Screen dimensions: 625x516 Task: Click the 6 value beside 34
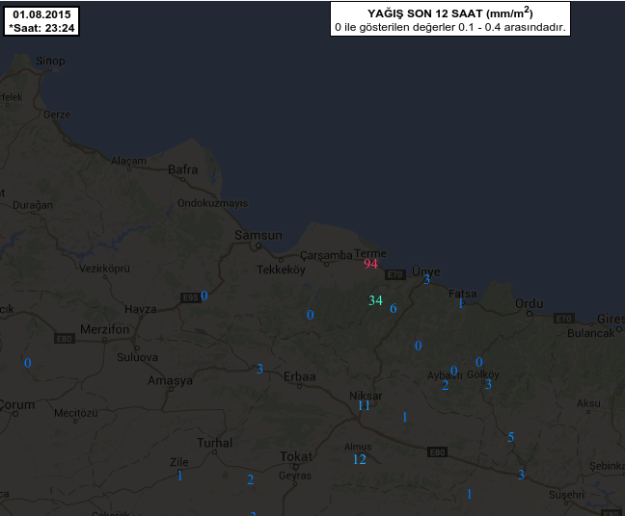393,308
